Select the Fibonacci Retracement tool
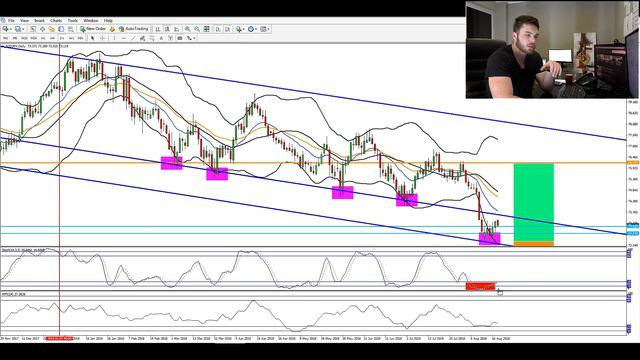The image size is (640, 360). [152, 38]
